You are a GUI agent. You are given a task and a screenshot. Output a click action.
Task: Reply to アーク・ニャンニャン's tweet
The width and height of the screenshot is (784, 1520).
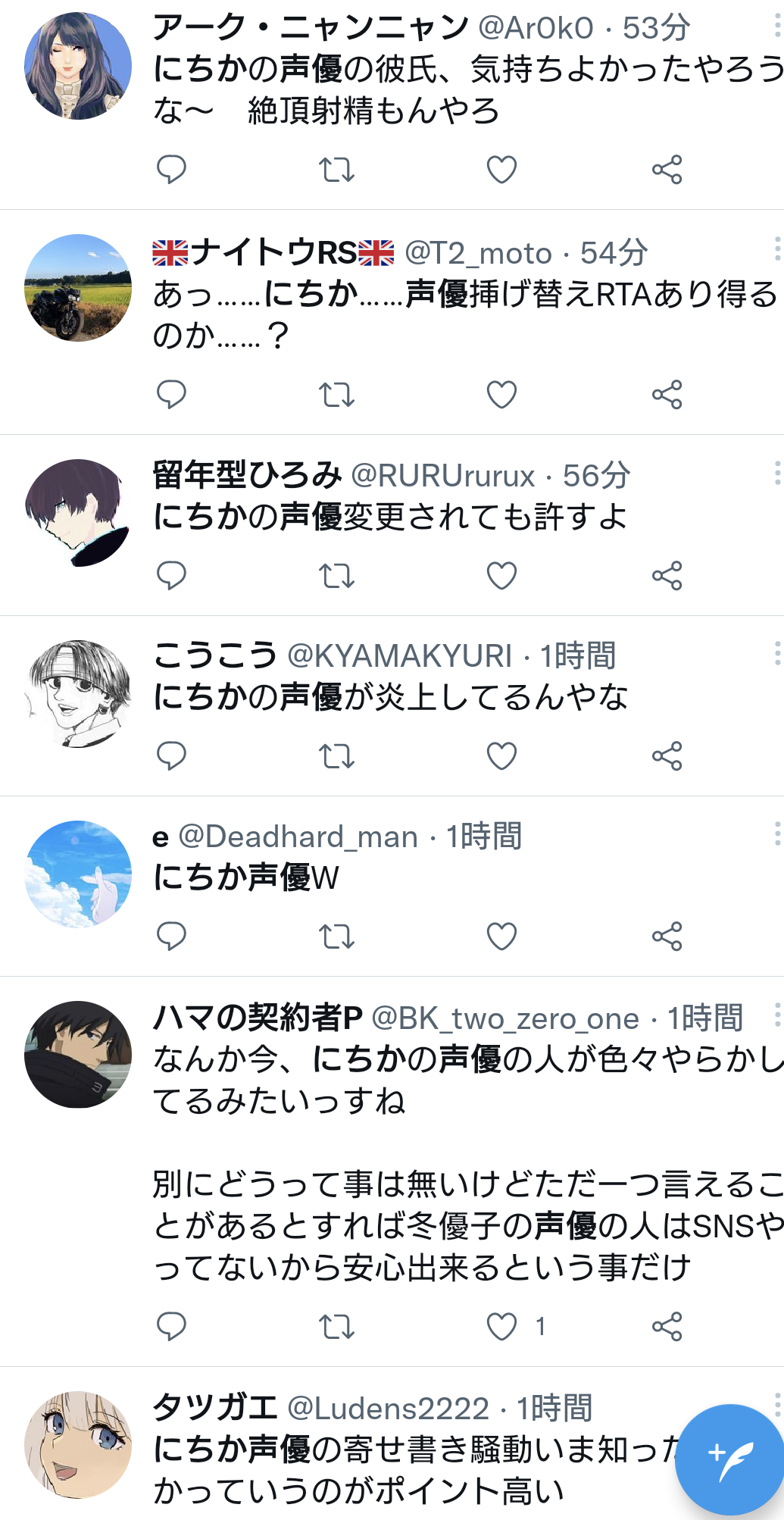click(x=171, y=169)
